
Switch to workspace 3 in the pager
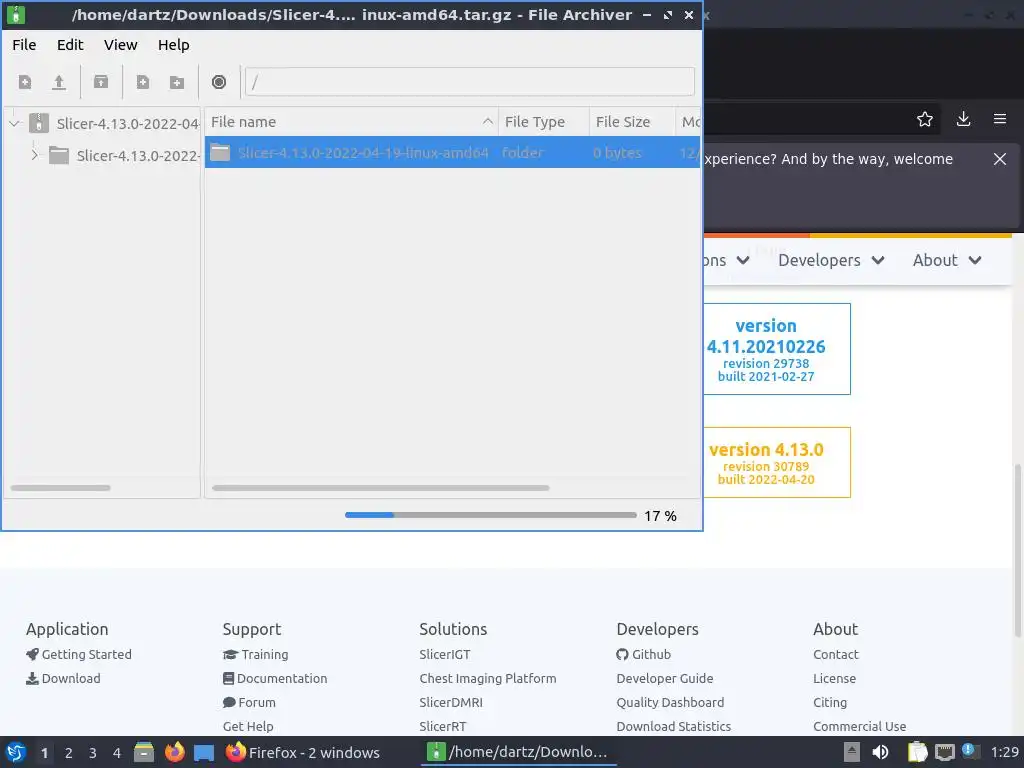(x=93, y=753)
